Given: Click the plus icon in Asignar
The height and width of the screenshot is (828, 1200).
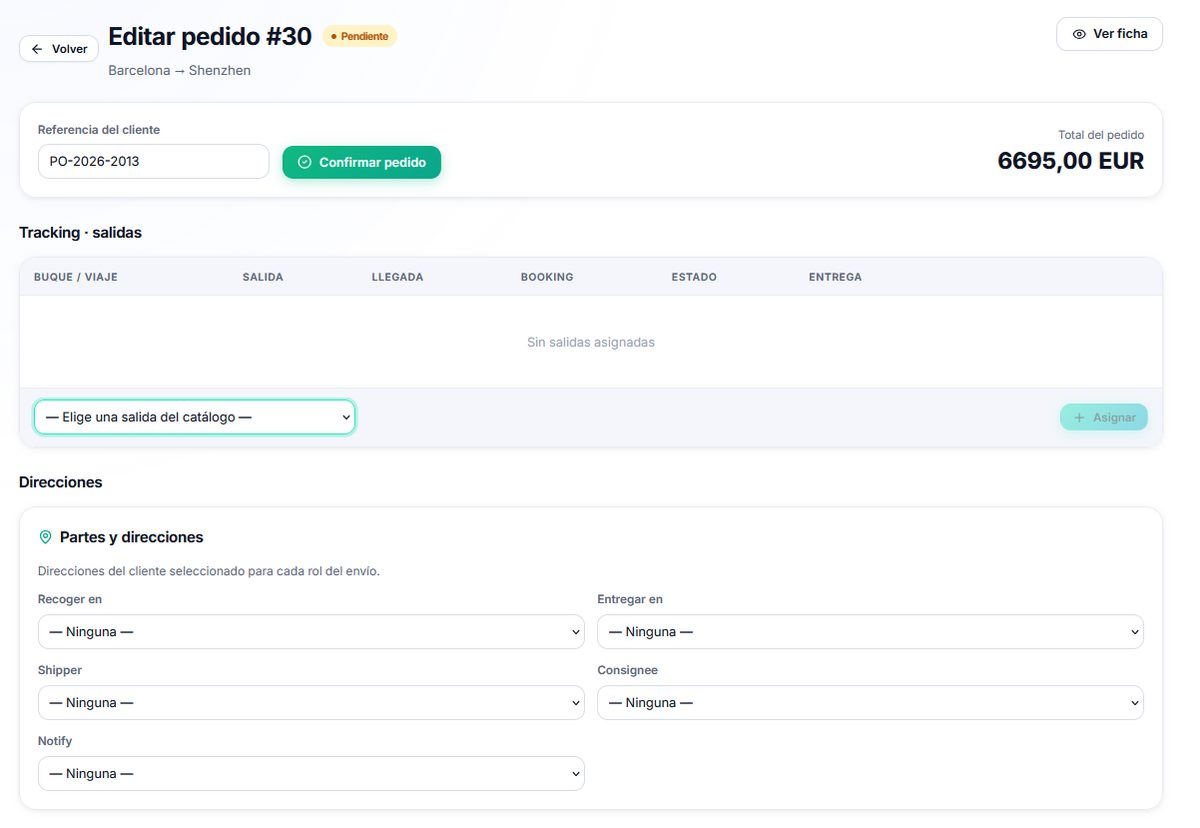Looking at the screenshot, I should pyautogui.click(x=1079, y=417).
